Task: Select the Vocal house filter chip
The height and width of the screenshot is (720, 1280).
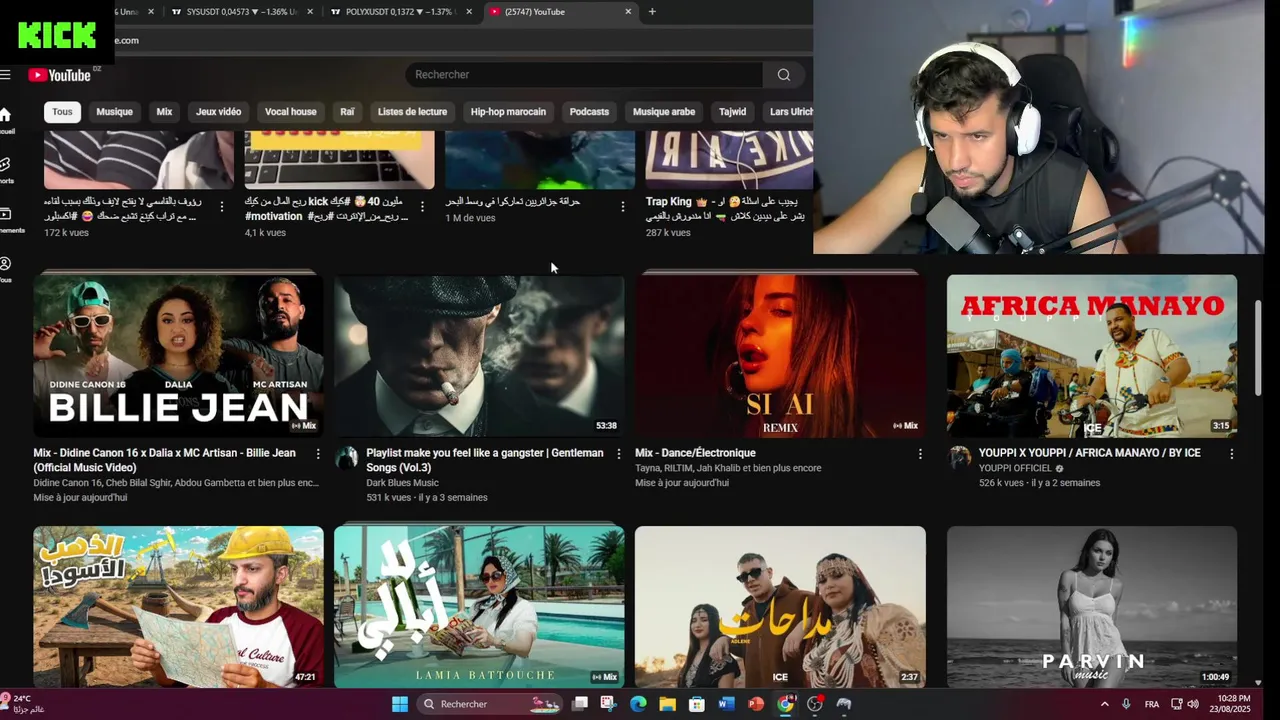Action: click(290, 112)
